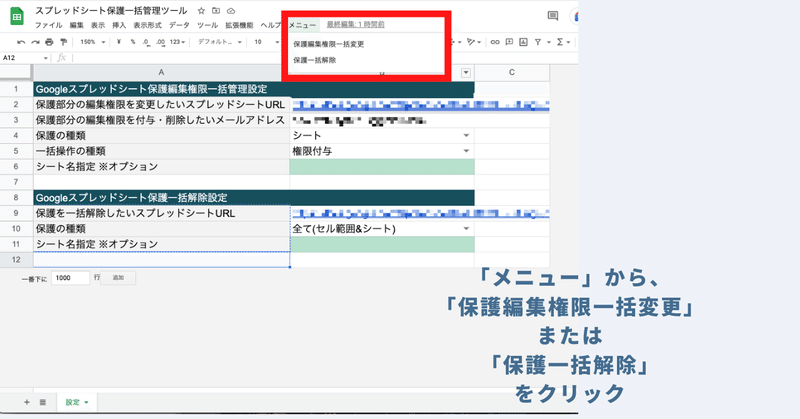Decrease decimal places

tap(146, 42)
